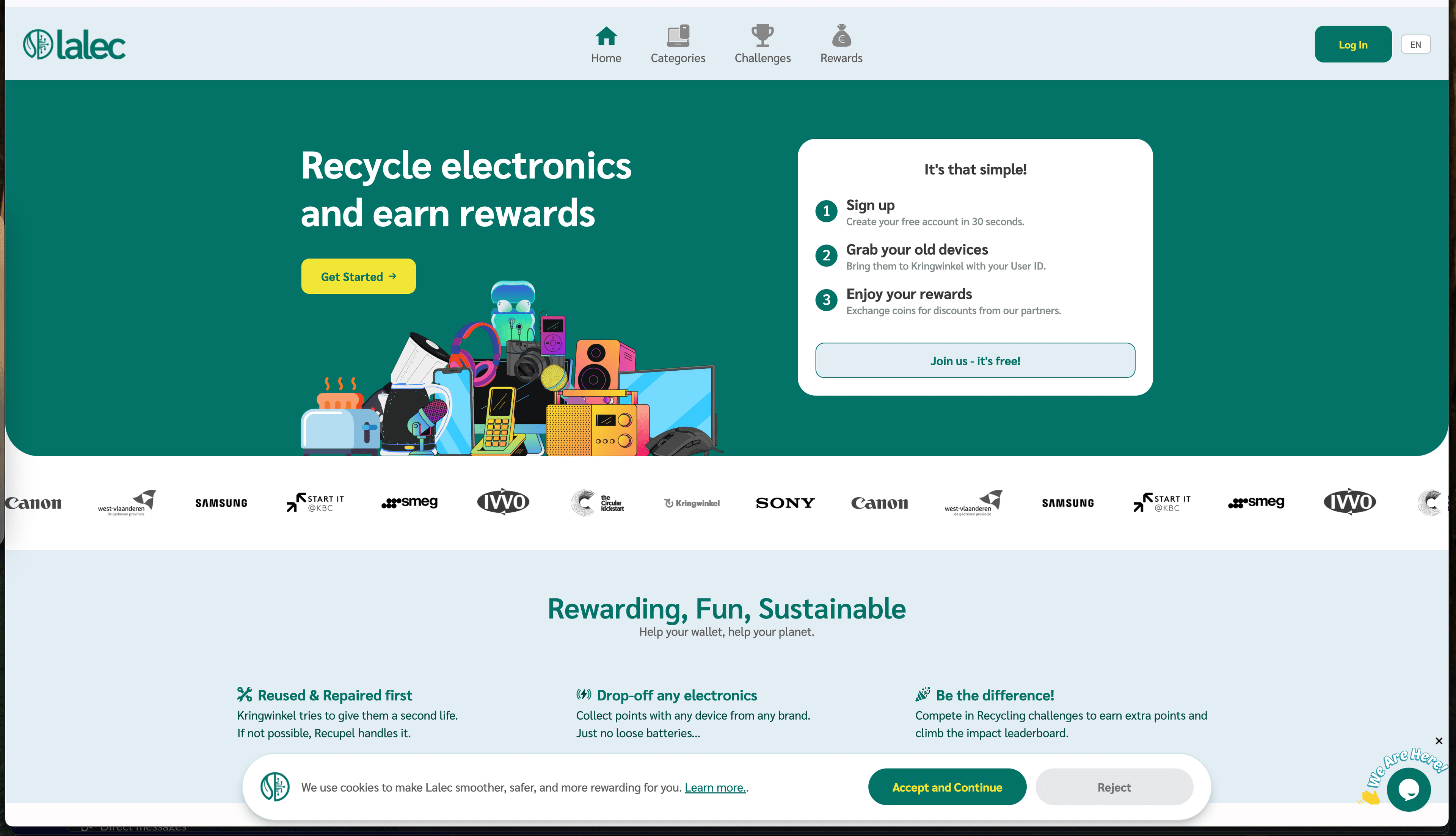Click the Reused & Repaired first heading
Screen dimensions: 1456x836
[x=335, y=695]
